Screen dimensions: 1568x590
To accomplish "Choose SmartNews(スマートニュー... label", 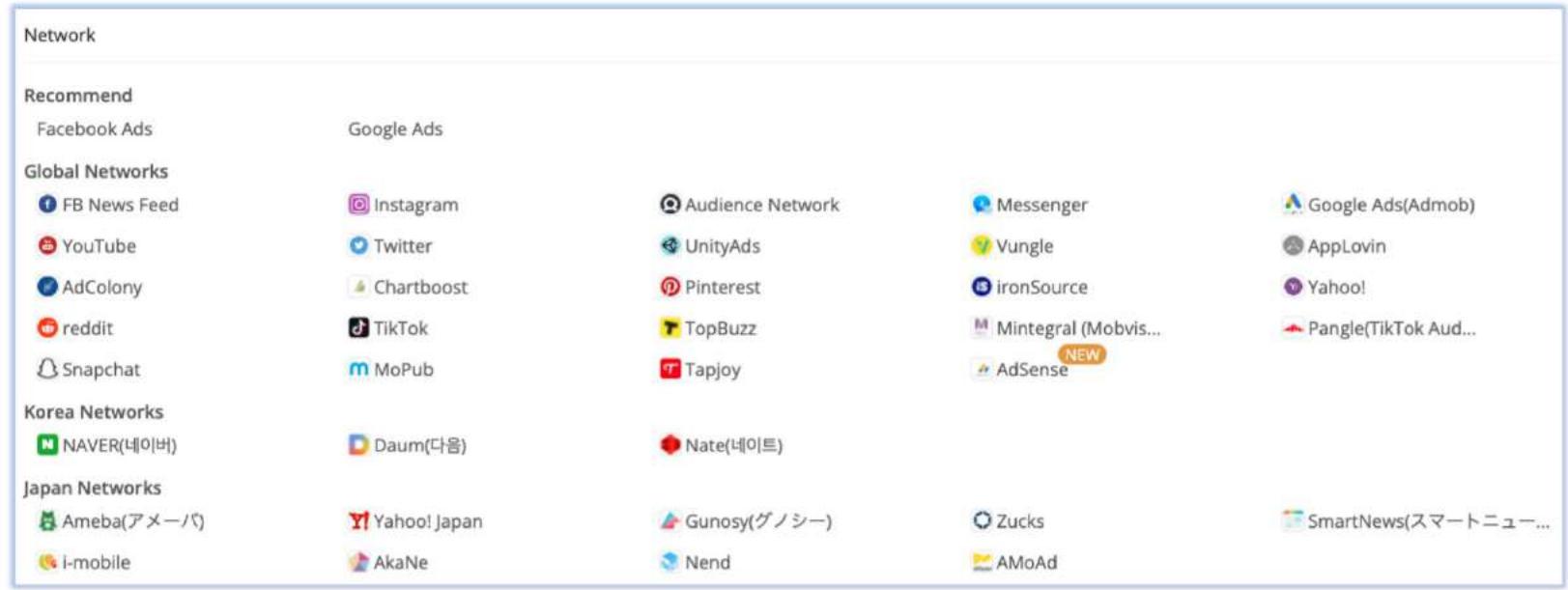I will (1428, 521).
